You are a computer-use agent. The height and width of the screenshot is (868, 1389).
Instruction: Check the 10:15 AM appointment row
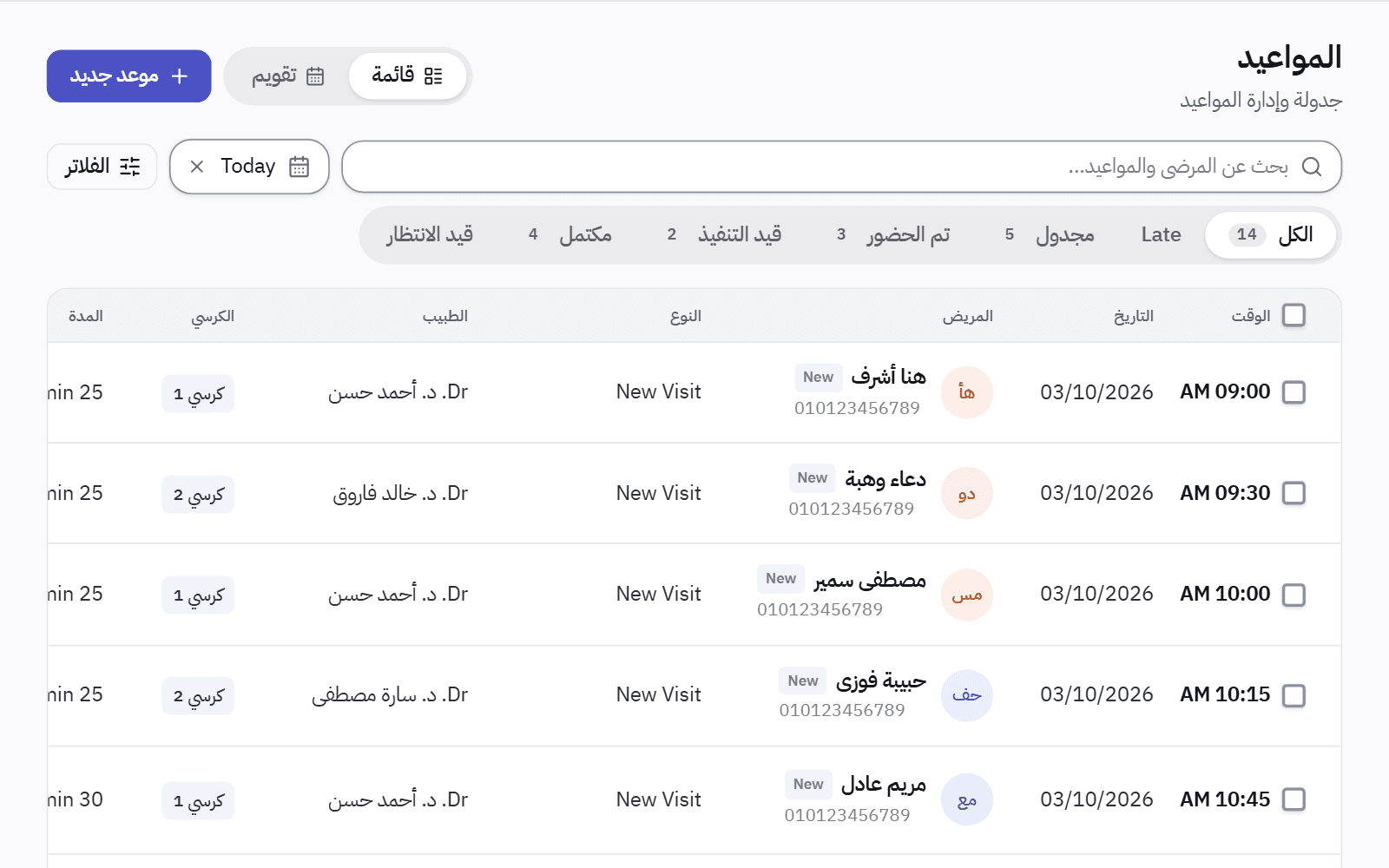(1294, 695)
